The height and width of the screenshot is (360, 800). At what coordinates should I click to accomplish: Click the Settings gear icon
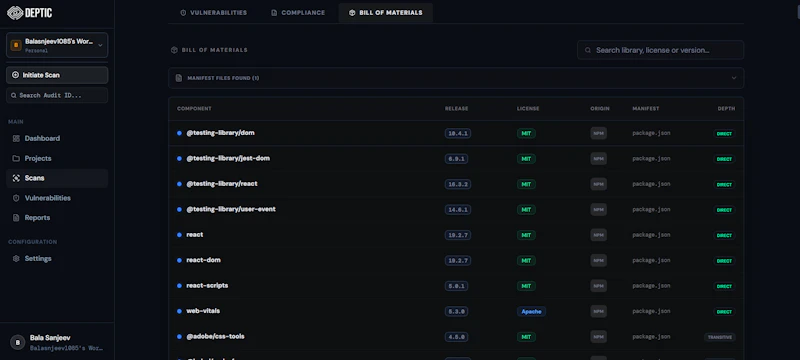click(16, 259)
